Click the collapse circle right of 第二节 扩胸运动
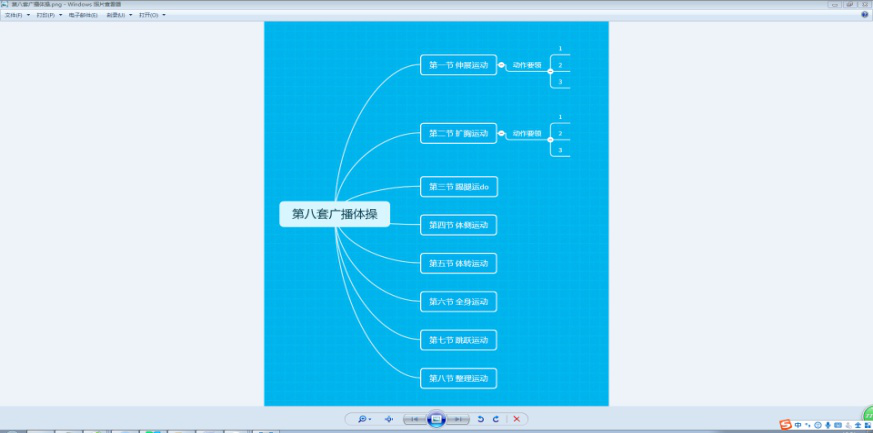The height and width of the screenshot is (433, 873). coord(501,134)
